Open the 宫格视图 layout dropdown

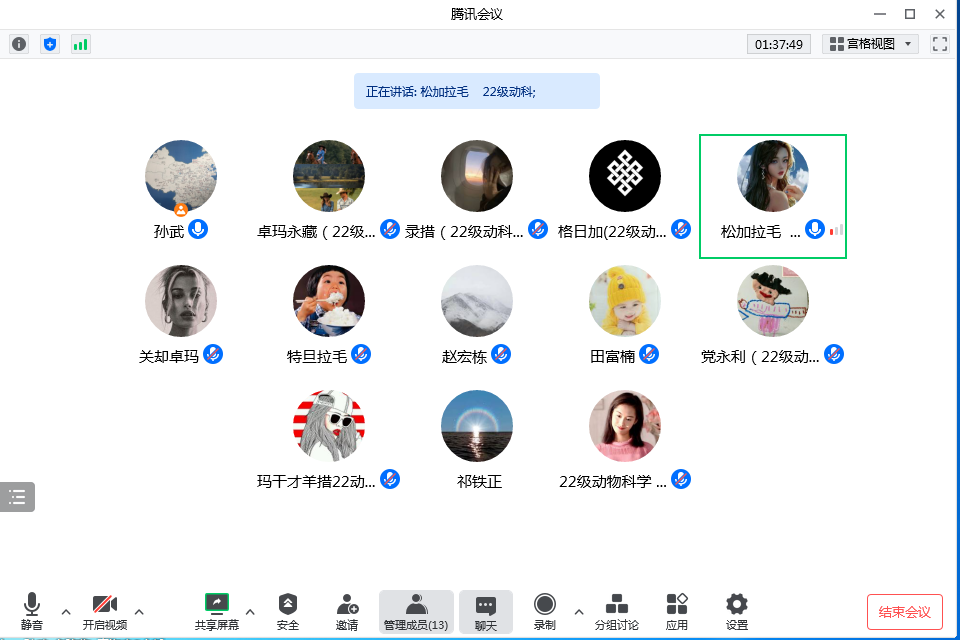(870, 44)
